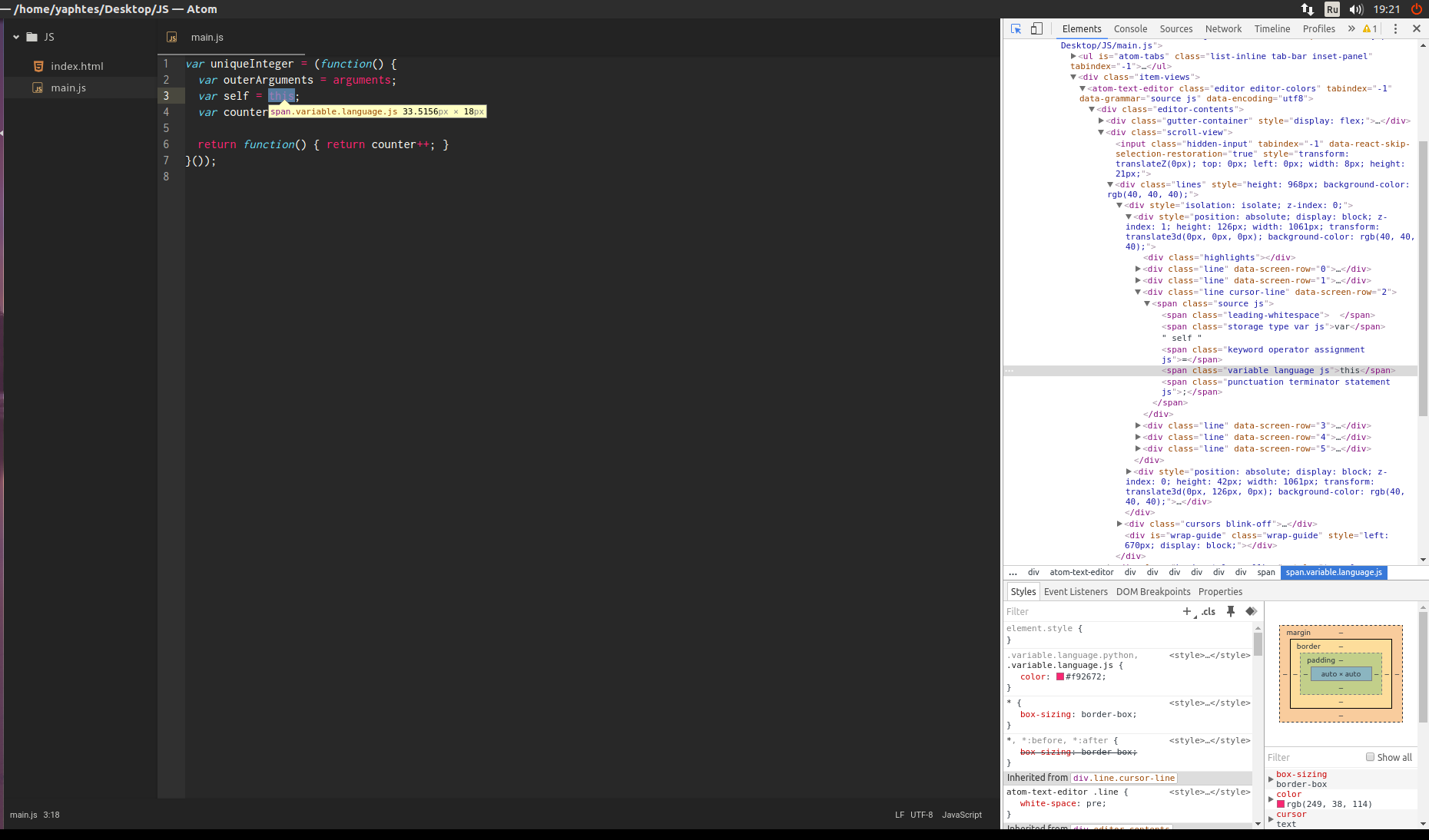Click the JS icon on main.js tab

click(x=172, y=37)
